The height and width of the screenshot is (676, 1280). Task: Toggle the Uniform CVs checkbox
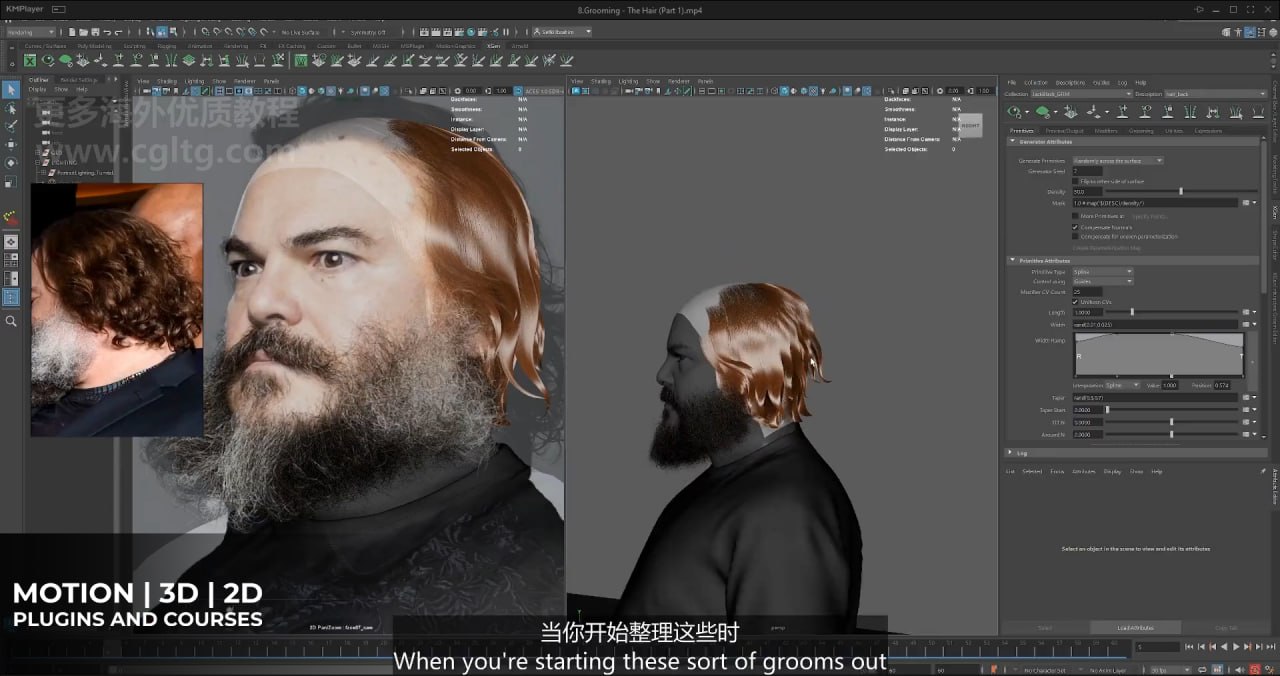coord(1075,302)
